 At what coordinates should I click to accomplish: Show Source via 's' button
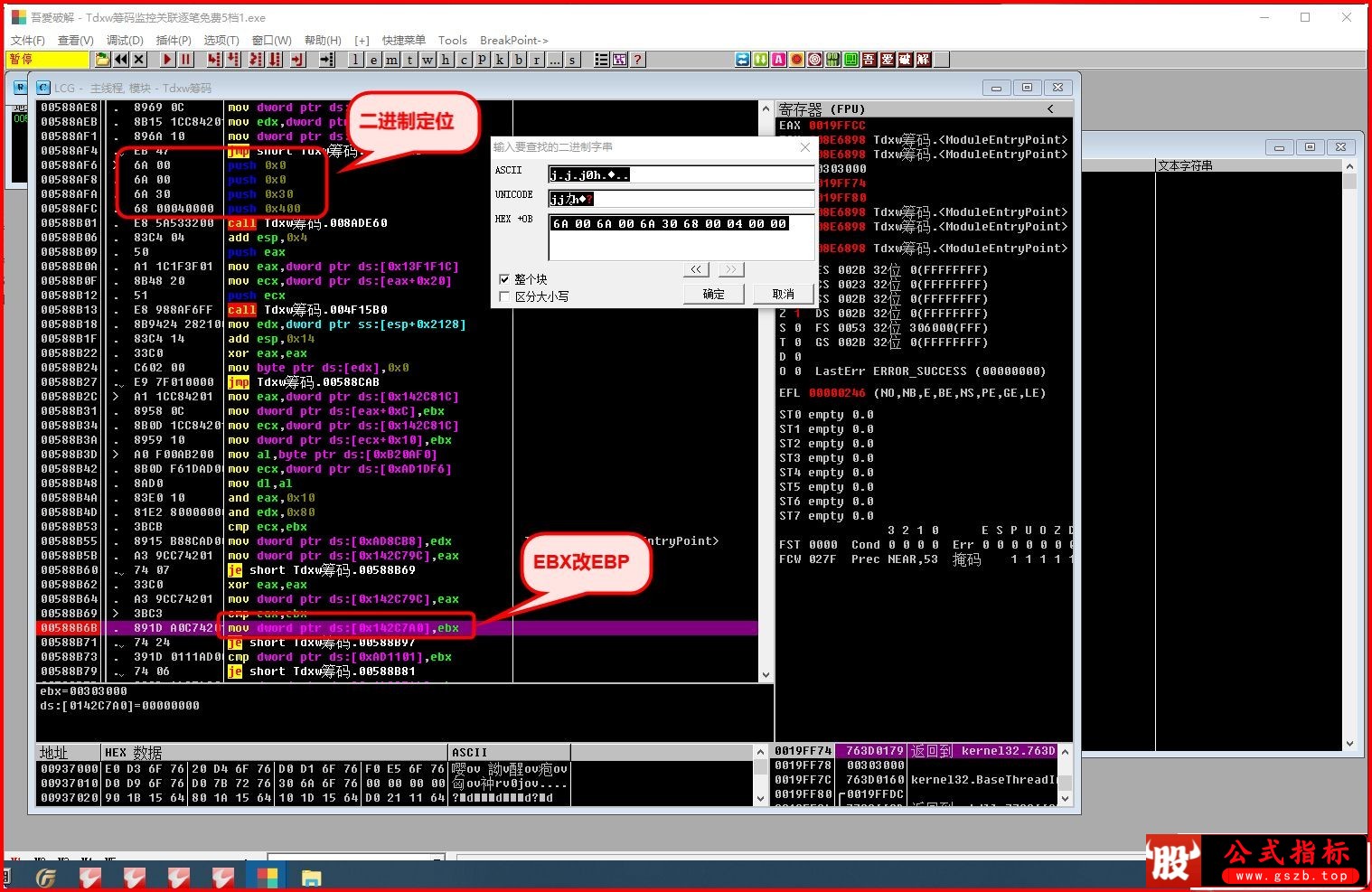point(572,60)
